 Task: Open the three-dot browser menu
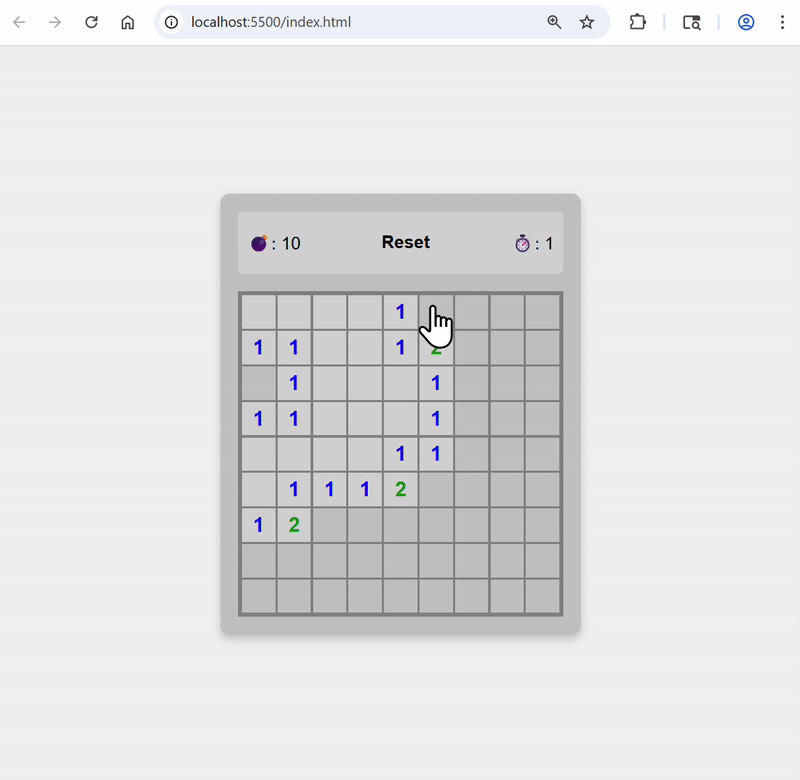783,22
